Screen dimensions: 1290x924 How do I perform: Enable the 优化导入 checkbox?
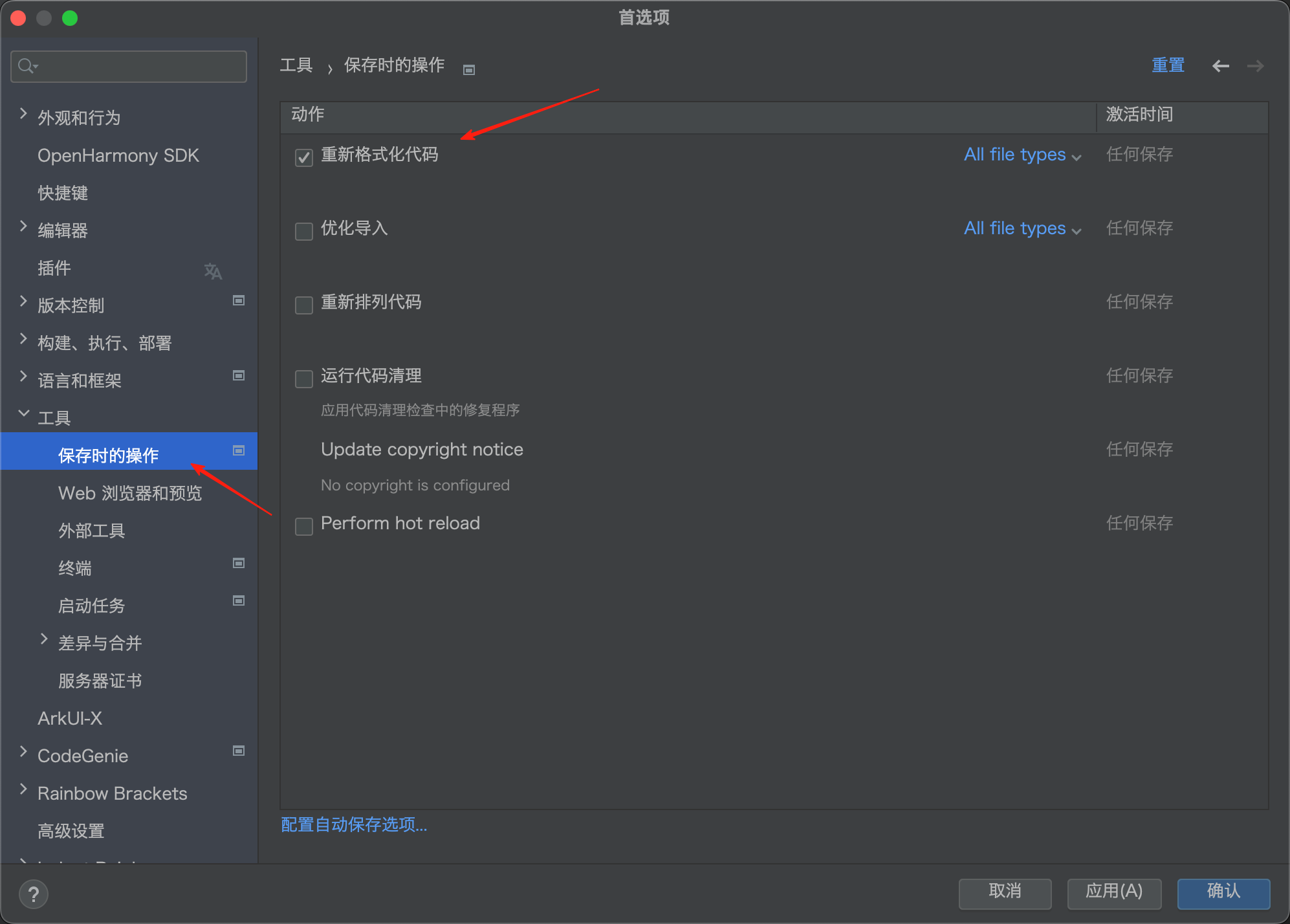click(x=304, y=231)
